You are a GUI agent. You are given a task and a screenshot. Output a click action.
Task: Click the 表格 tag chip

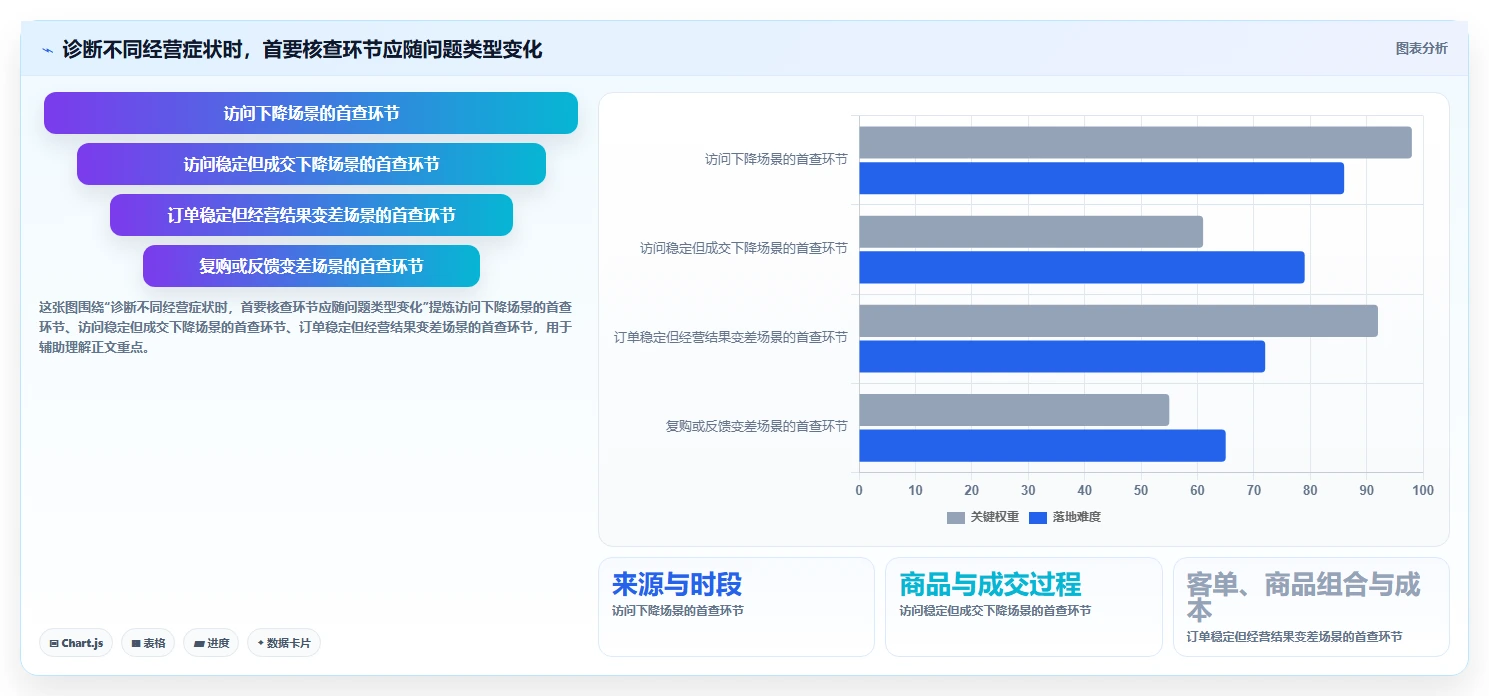click(148, 643)
